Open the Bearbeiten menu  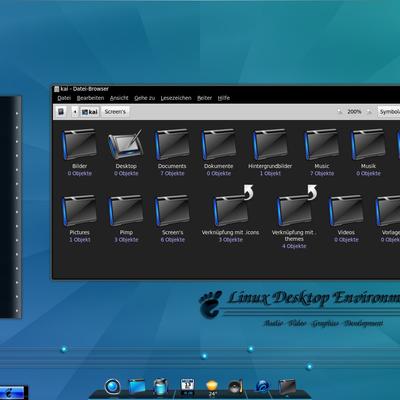(90, 98)
